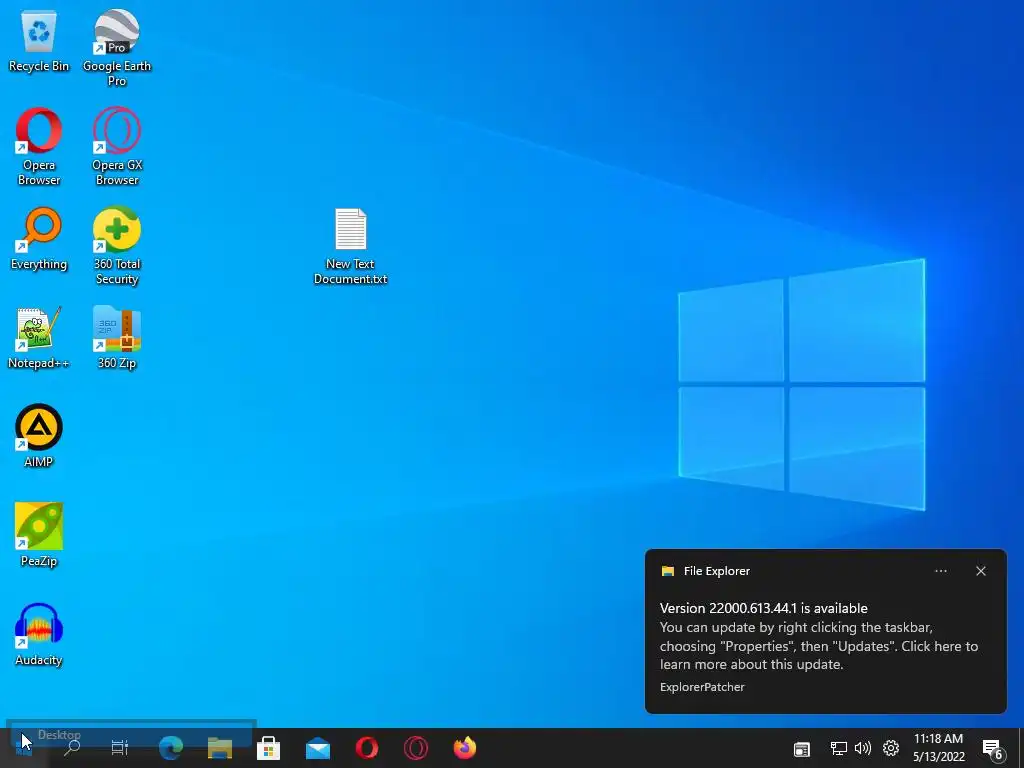The image size is (1024, 768).
Task: Launch Opera GX from the taskbar
Action: (x=416, y=748)
